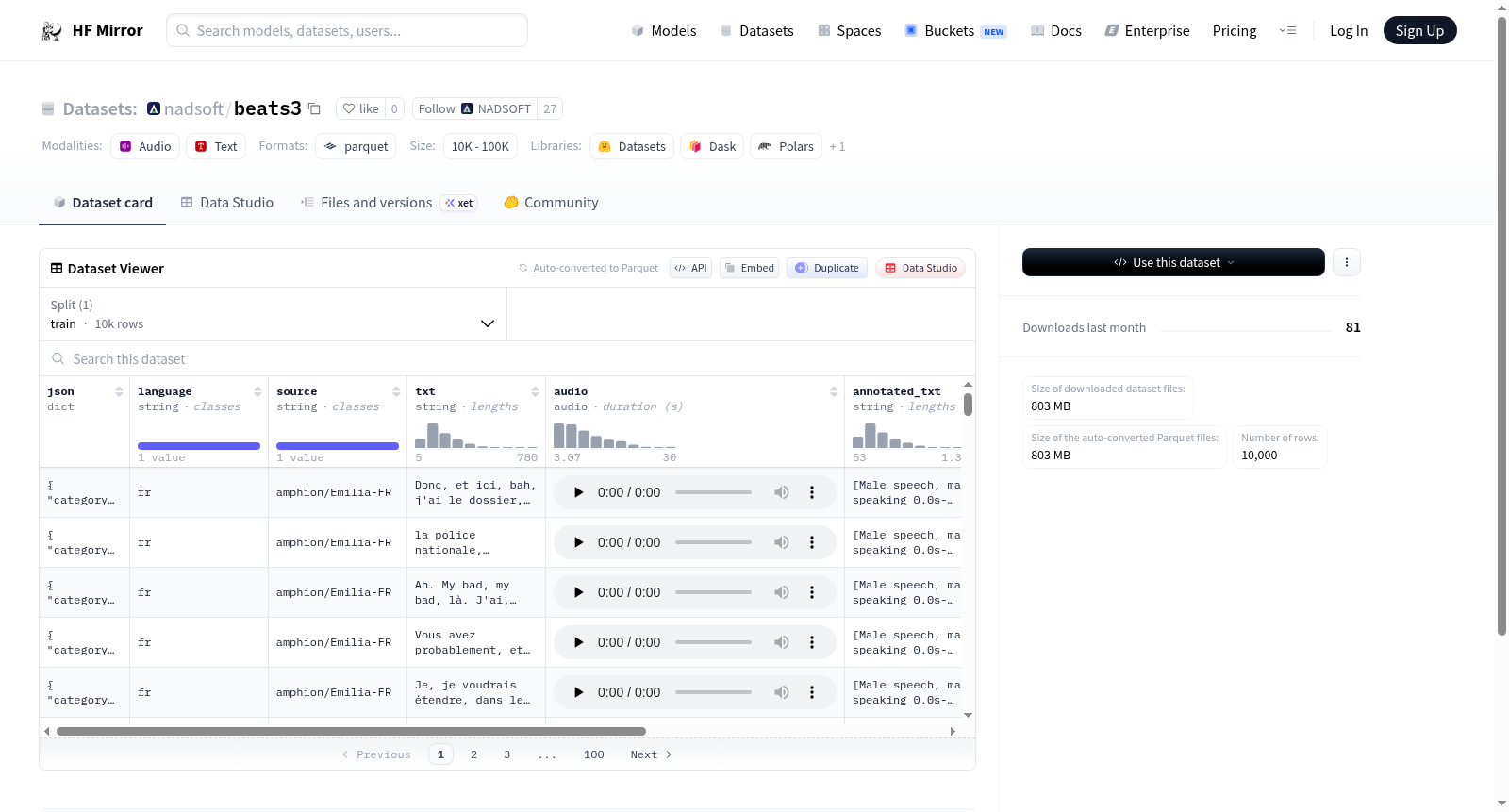Mute audio in the 'Ah. My bad' row
Image resolution: width=1509 pixels, height=812 pixels.
click(782, 592)
